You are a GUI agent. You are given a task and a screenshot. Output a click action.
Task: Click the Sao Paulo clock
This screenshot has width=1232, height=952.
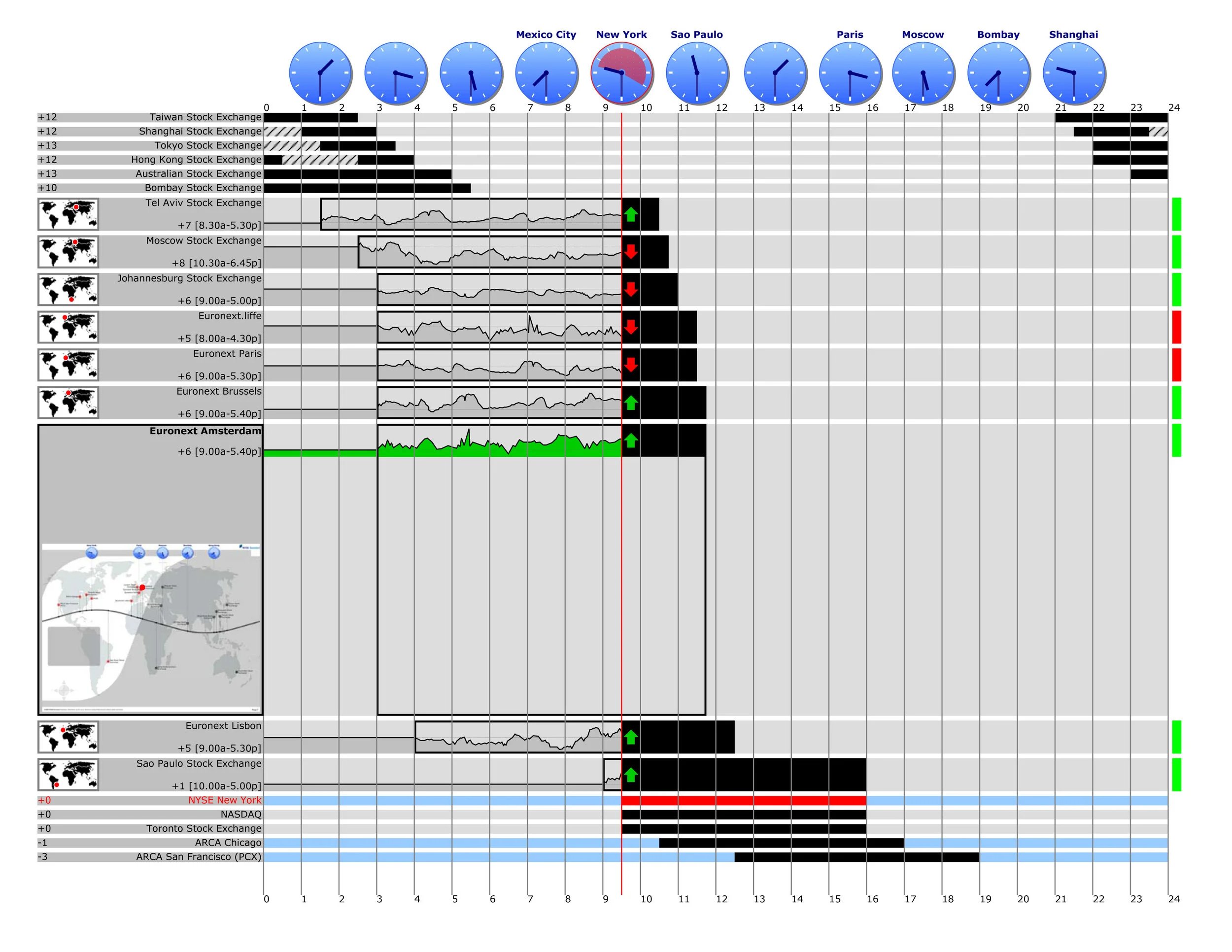pyautogui.click(x=697, y=73)
